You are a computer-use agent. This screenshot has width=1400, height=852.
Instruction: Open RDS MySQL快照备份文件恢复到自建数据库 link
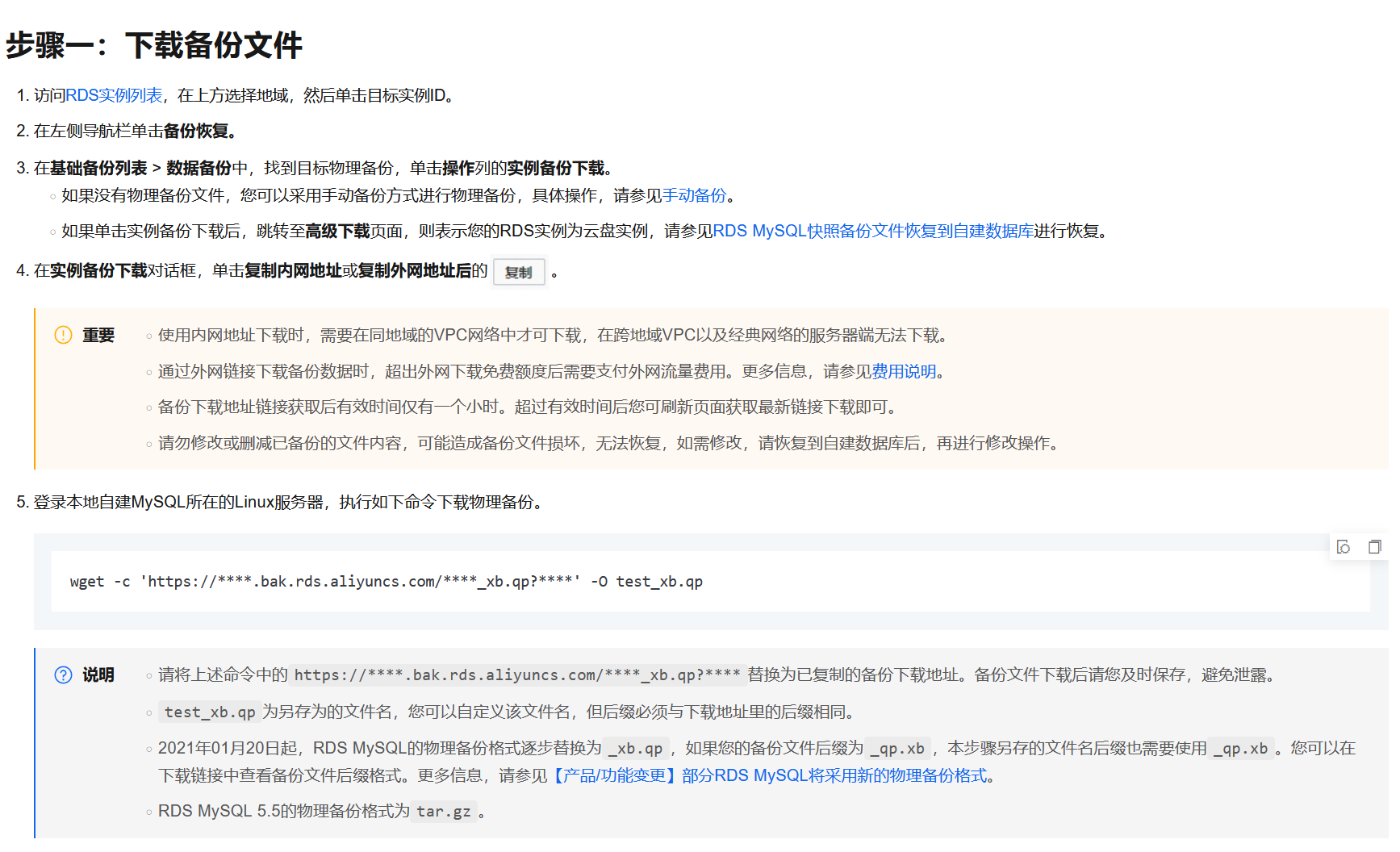873,231
